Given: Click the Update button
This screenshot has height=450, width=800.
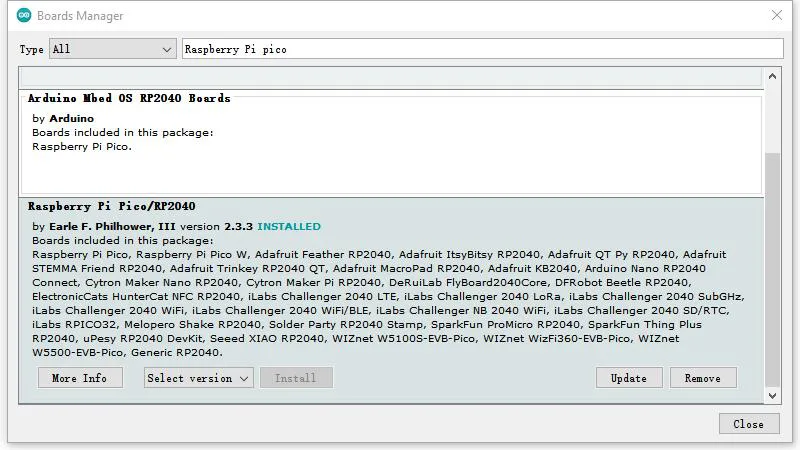Looking at the screenshot, I should coord(629,378).
